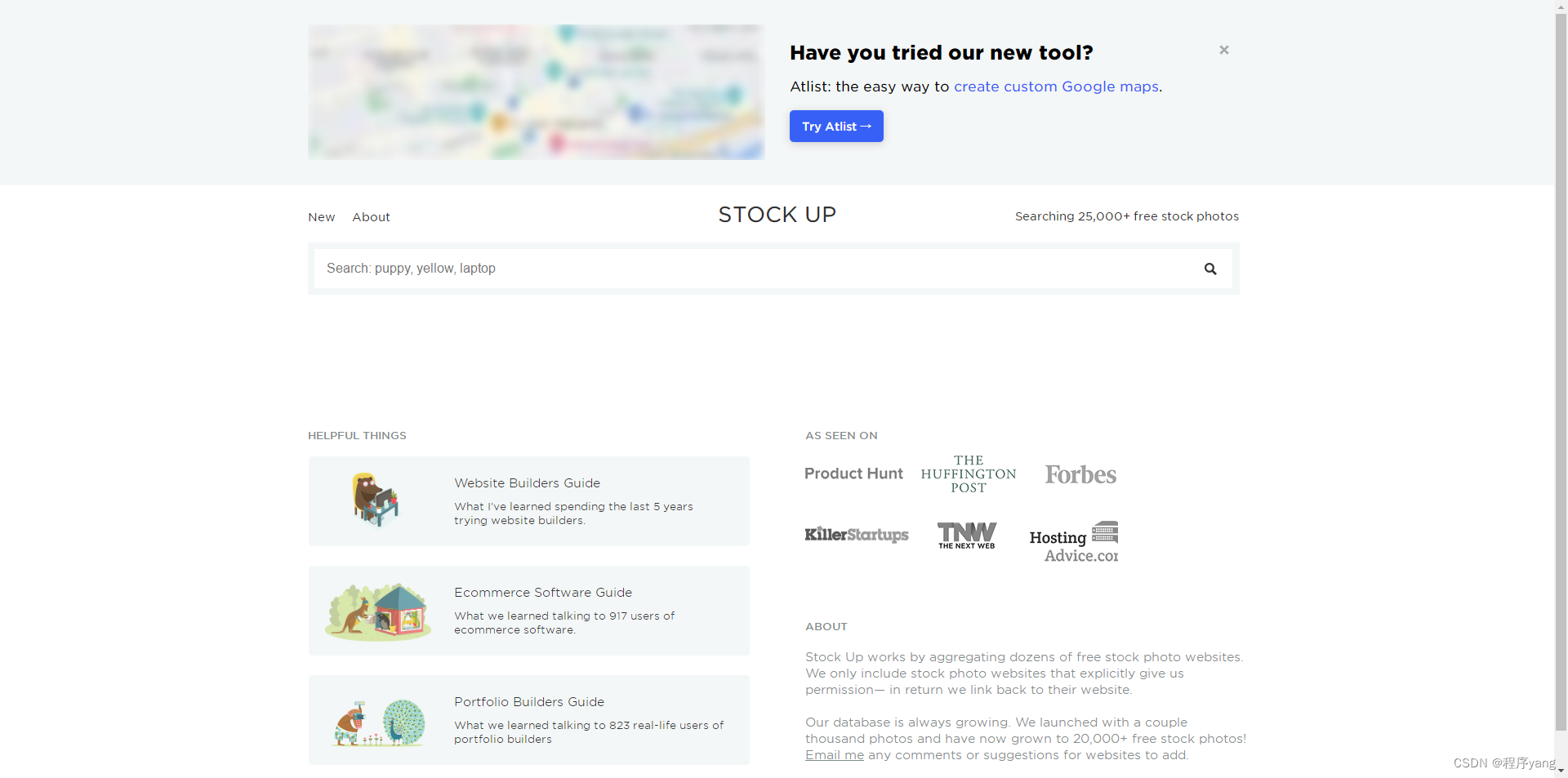This screenshot has width=1568, height=778.
Task: Click the 'HELPFUL THINGS' heading
Action: (357, 436)
